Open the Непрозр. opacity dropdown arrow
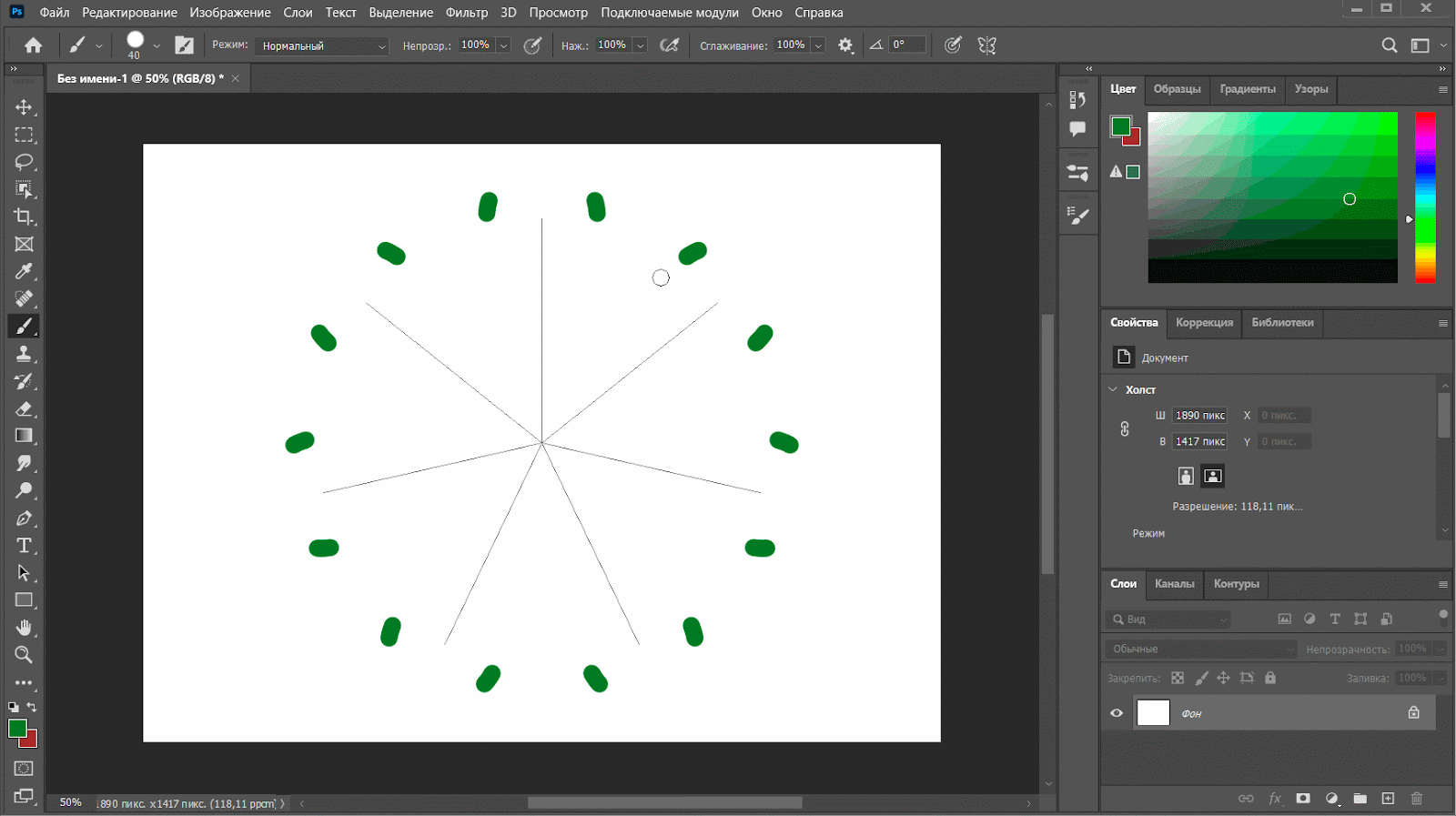This screenshot has width=1456, height=816. tap(504, 45)
